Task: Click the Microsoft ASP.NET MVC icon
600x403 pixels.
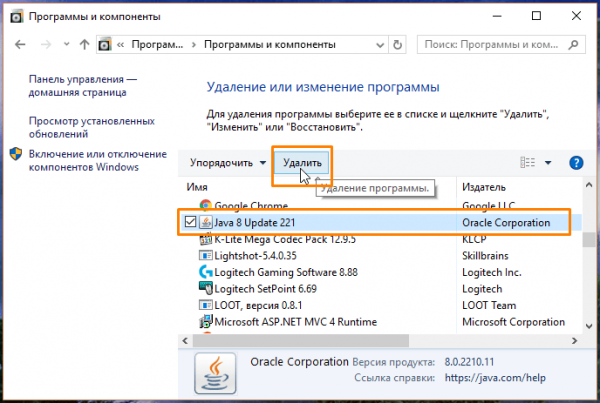Action: click(x=205, y=321)
